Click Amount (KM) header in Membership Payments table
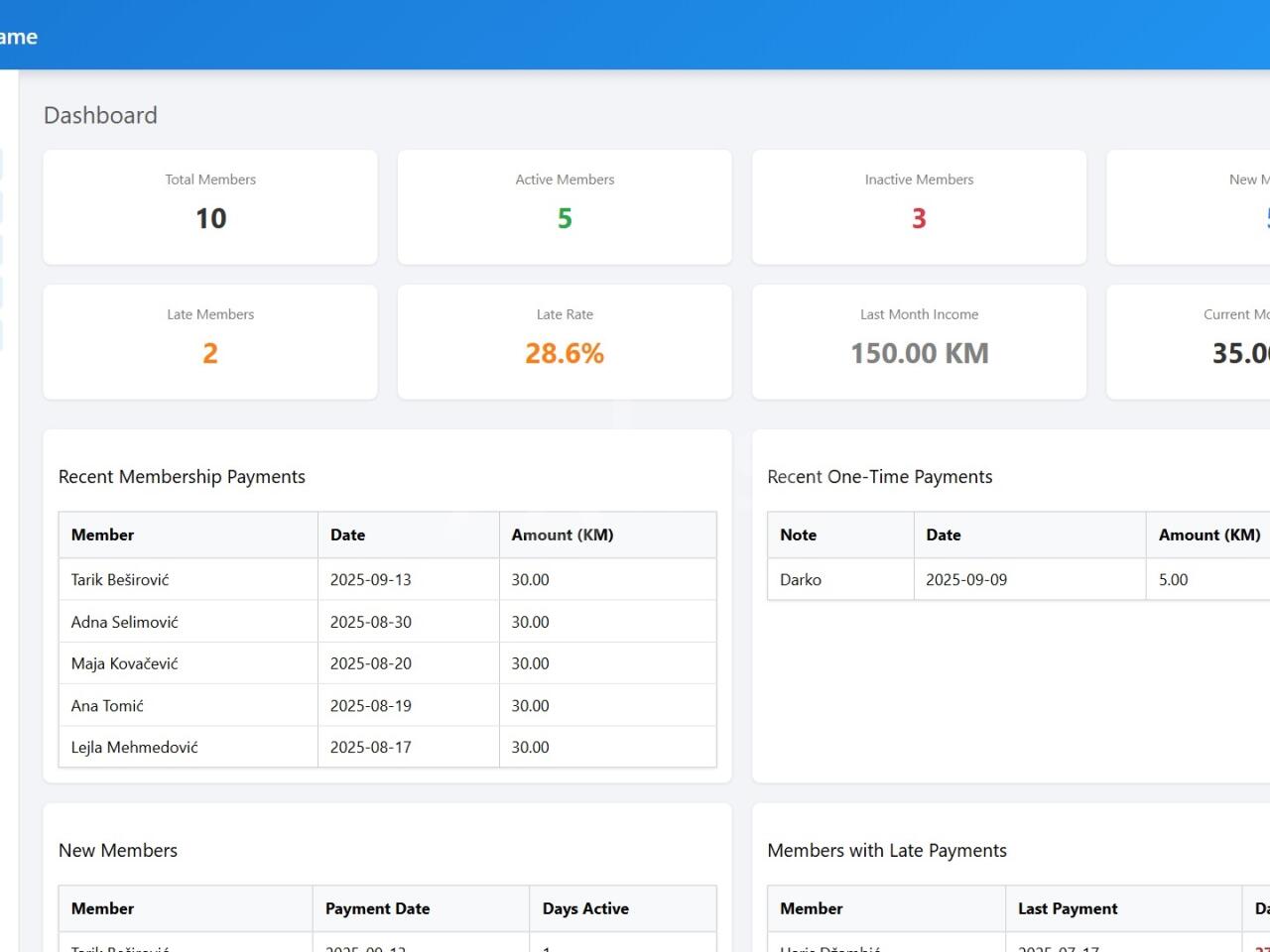Viewport: 1270px width, 952px height. click(562, 535)
